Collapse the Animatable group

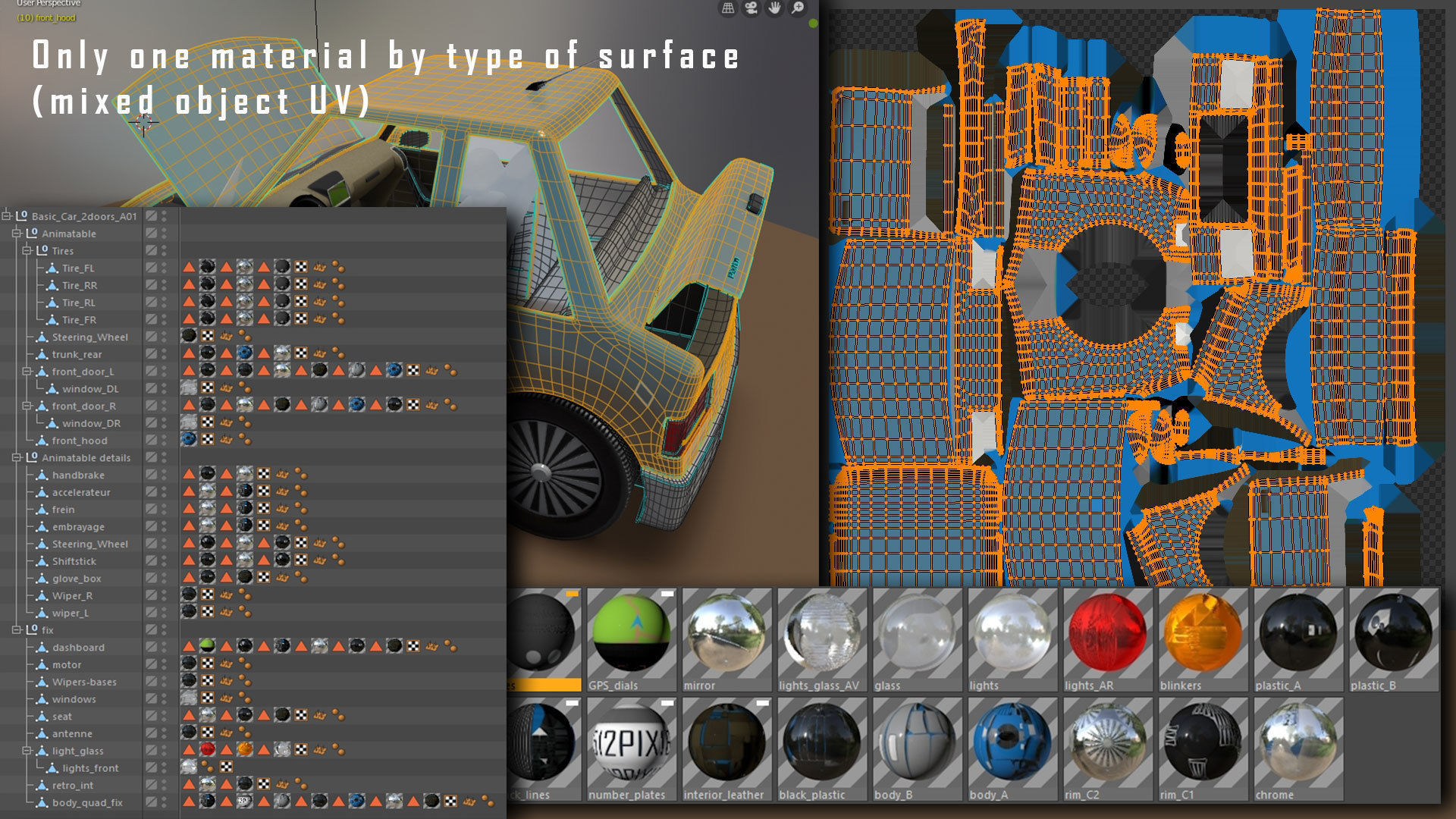tap(17, 234)
